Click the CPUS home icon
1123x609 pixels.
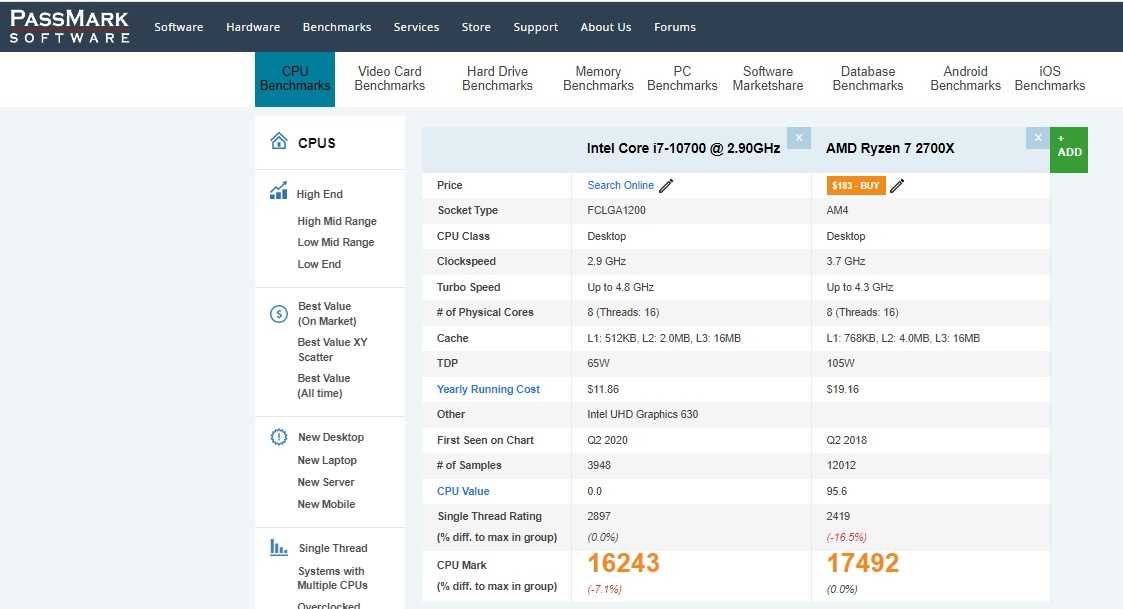point(279,141)
